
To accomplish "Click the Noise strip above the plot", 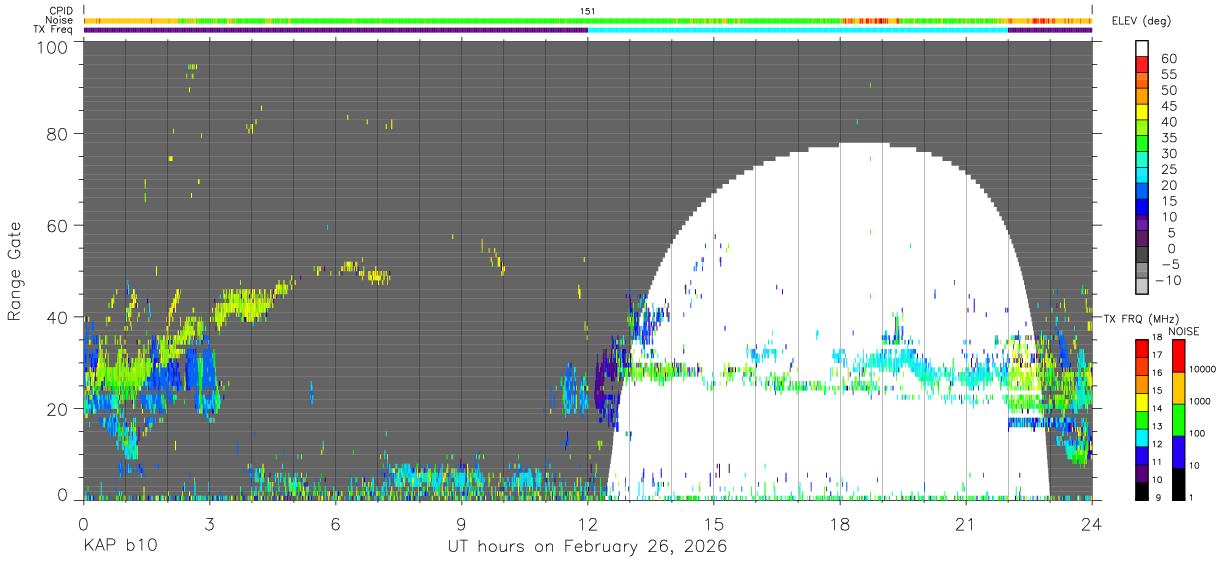I will (588, 21).
